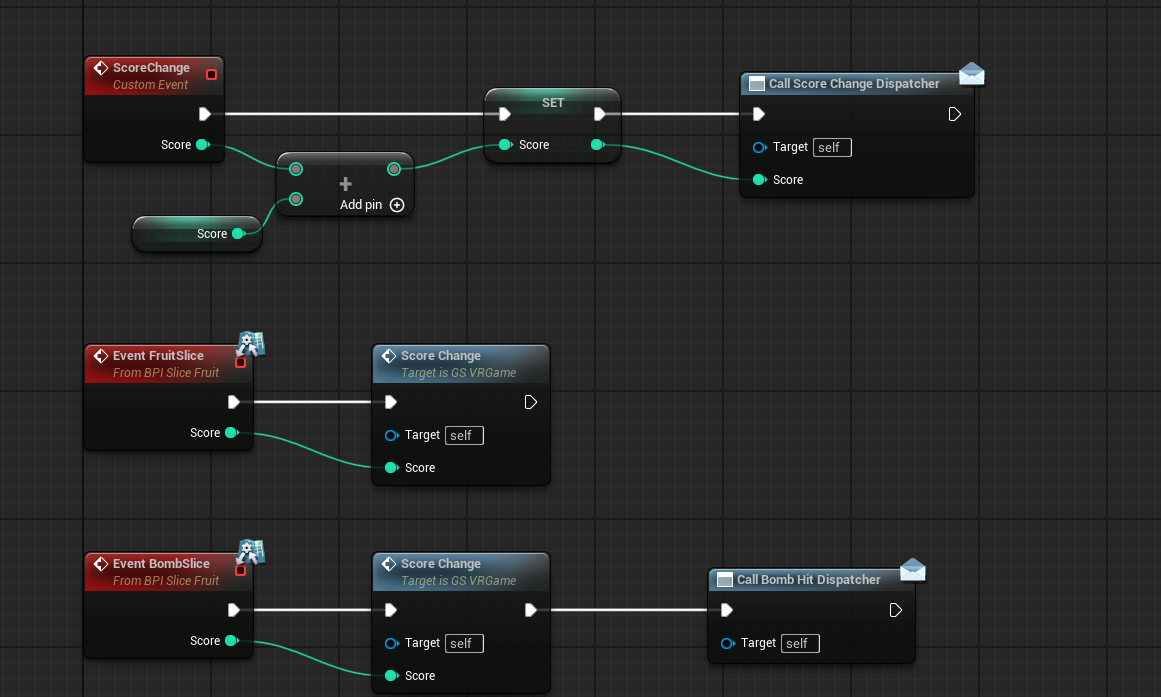Click Call Bomb Hit Dispatcher envelope icon
The width and height of the screenshot is (1161, 697).
click(x=913, y=570)
